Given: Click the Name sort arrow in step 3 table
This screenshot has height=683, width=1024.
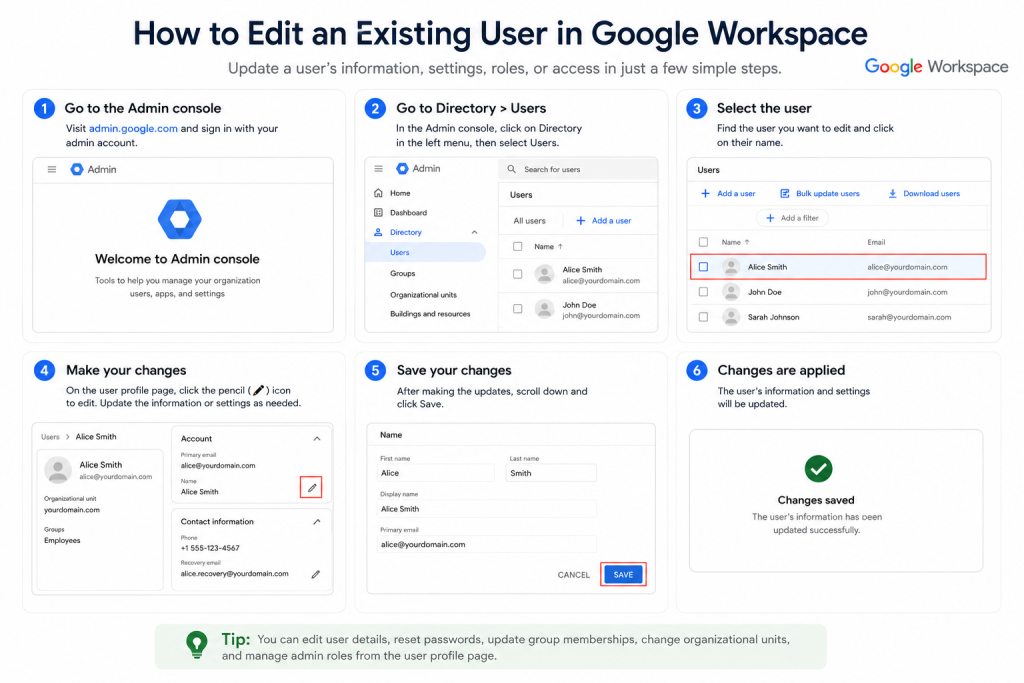Looking at the screenshot, I should tap(747, 242).
